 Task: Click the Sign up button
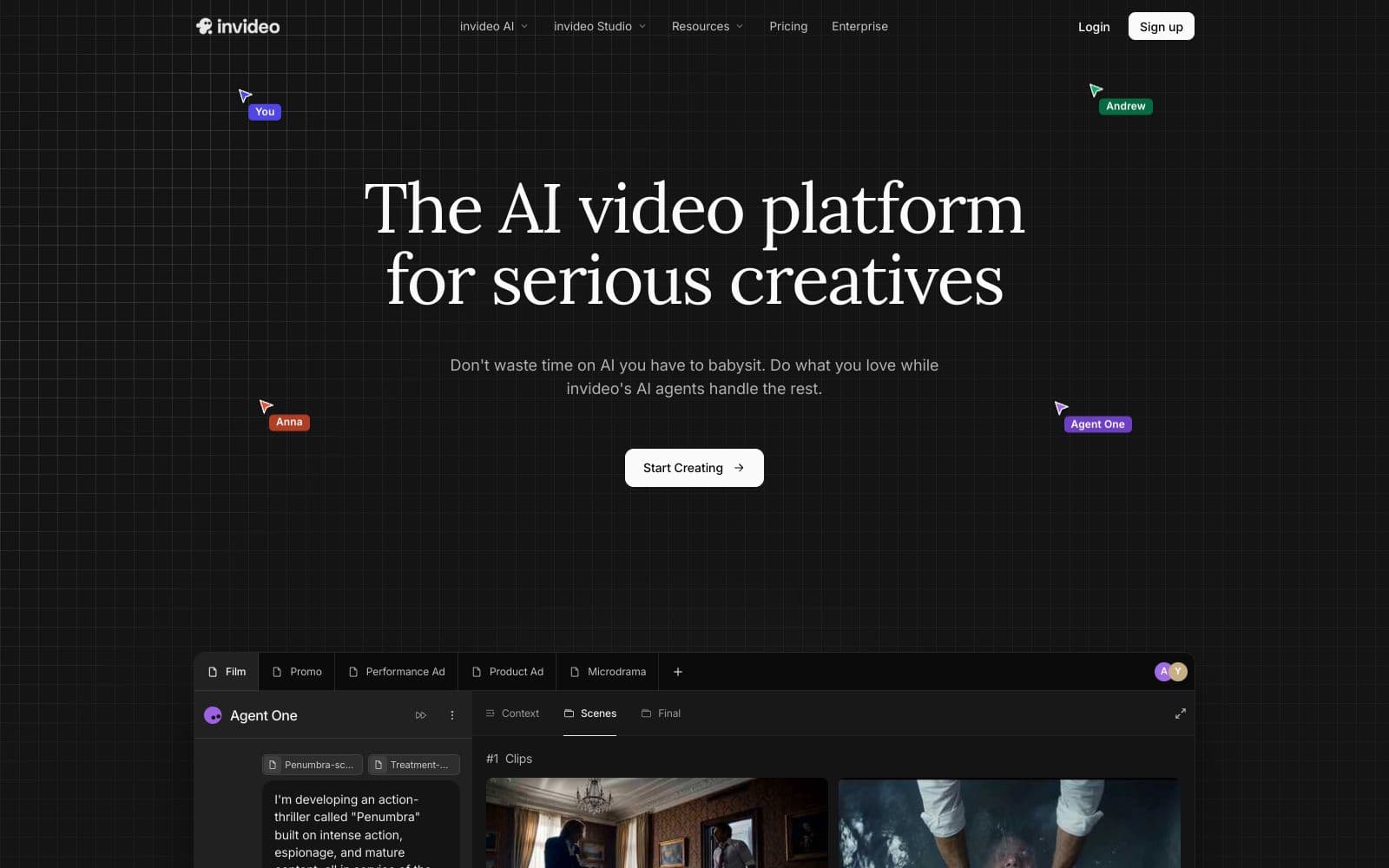pyautogui.click(x=1161, y=26)
